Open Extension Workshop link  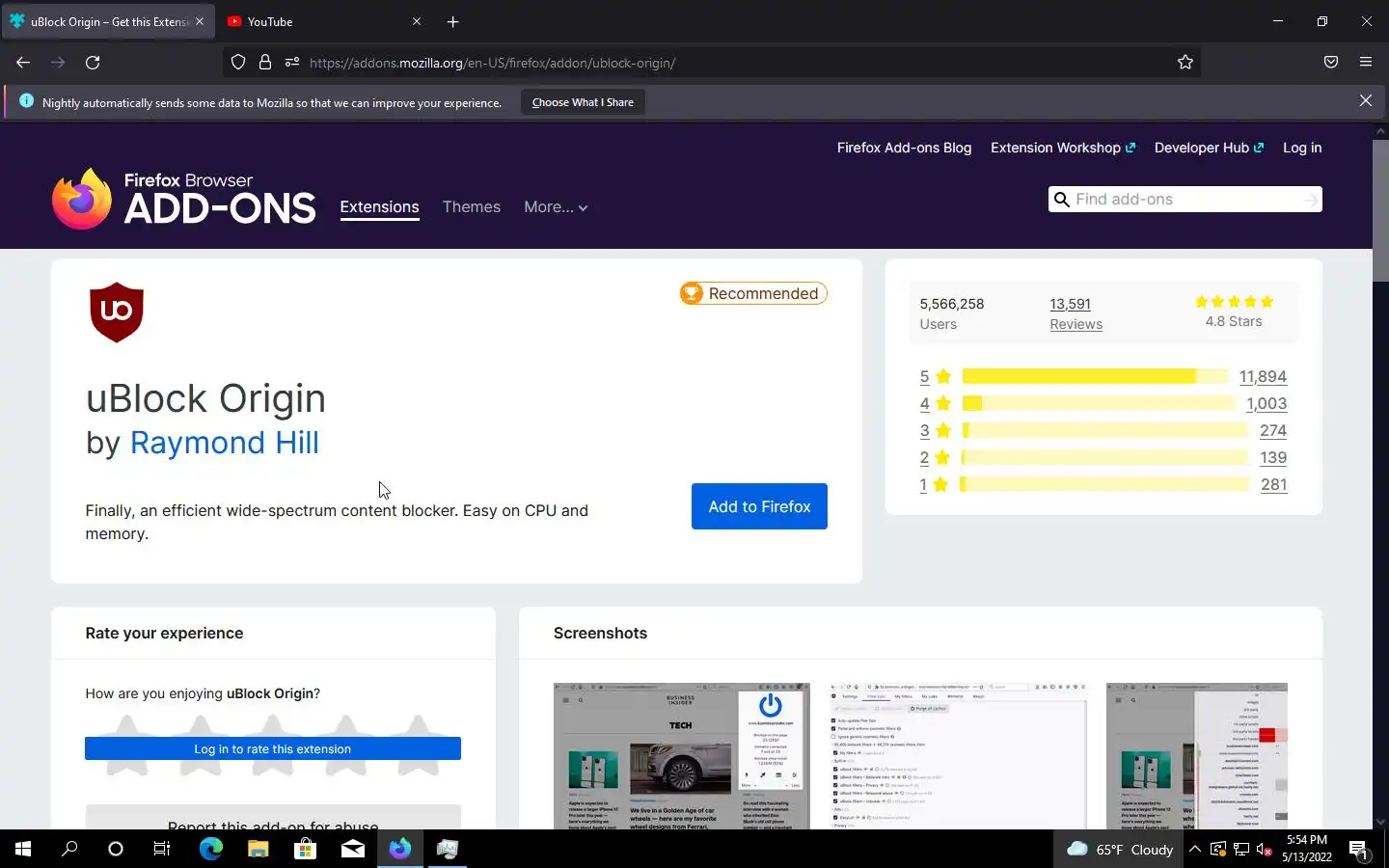pyautogui.click(x=1063, y=148)
